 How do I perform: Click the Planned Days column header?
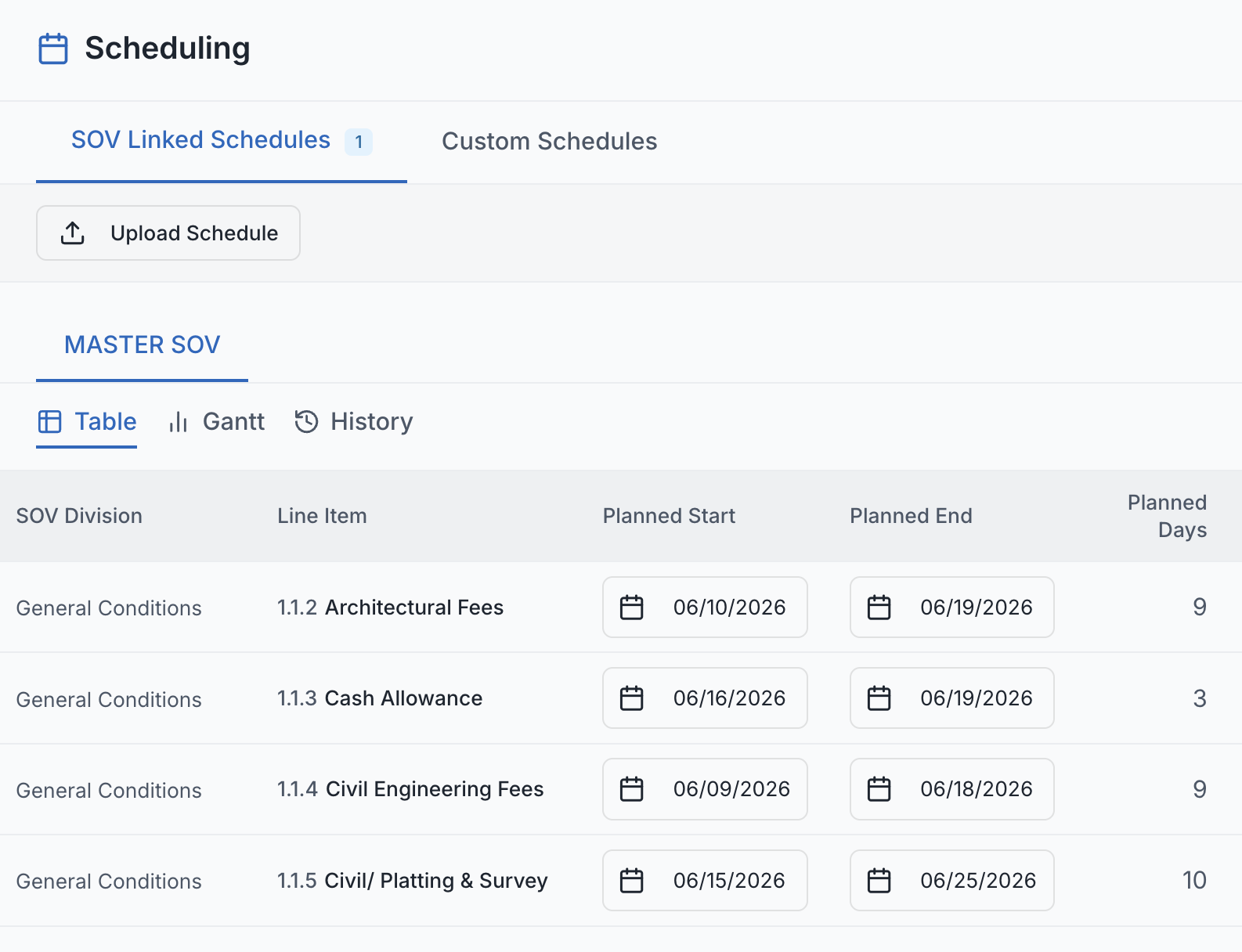pyautogui.click(x=1167, y=516)
